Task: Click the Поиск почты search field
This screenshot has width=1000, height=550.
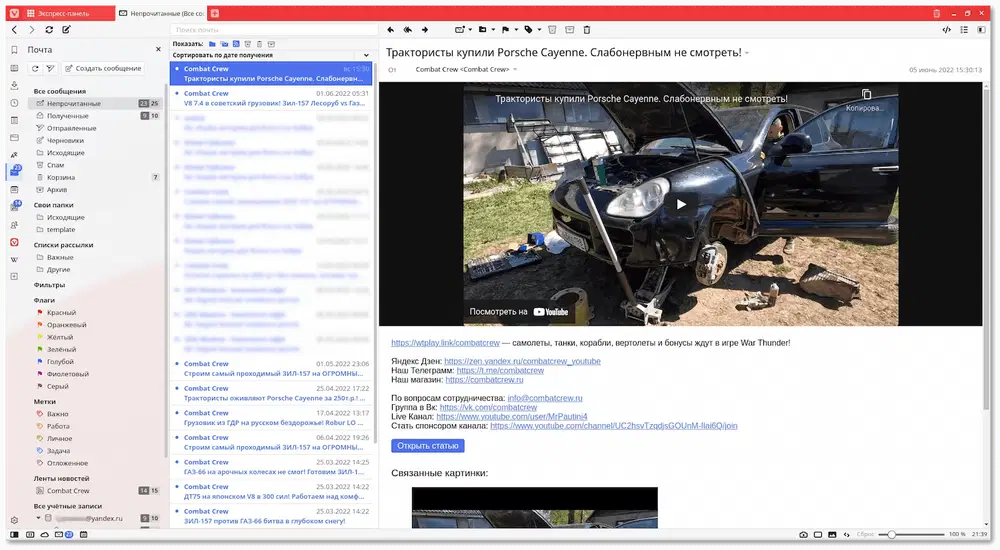Action: pyautogui.click(x=270, y=30)
